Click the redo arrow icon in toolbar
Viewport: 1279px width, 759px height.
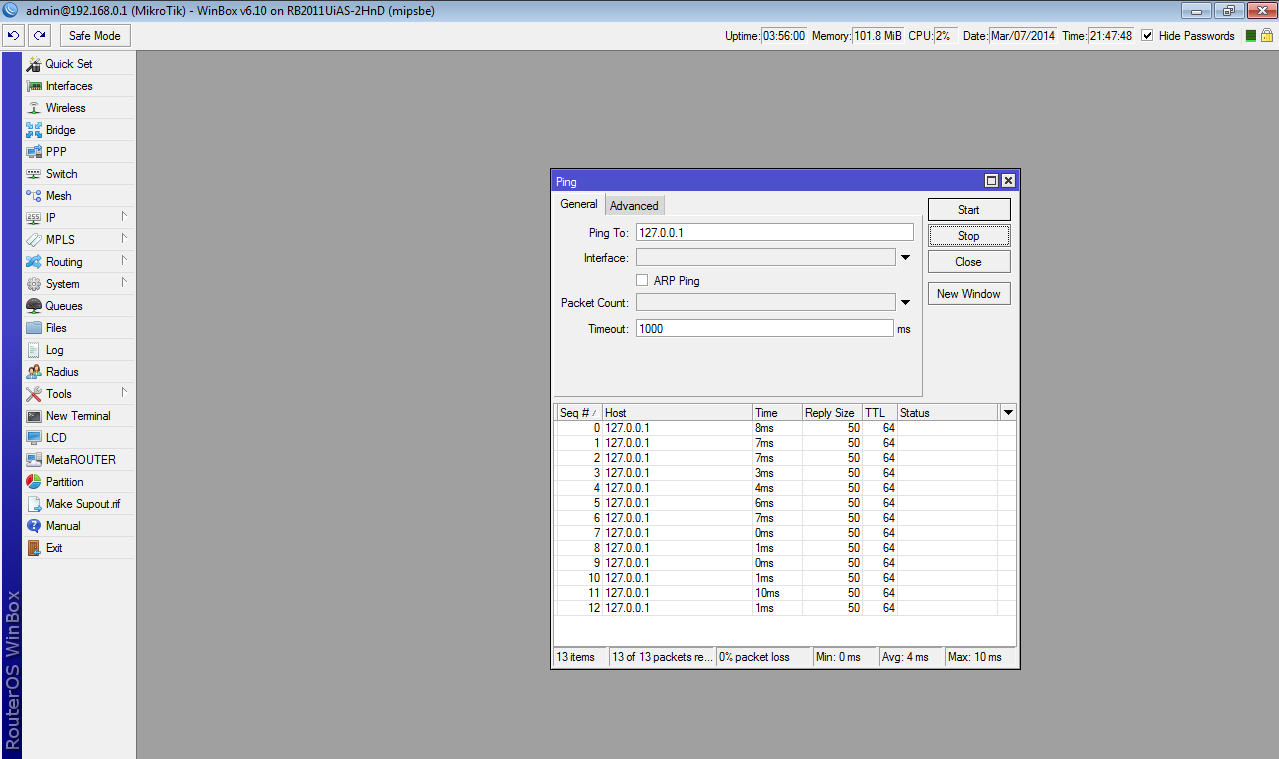[x=40, y=36]
